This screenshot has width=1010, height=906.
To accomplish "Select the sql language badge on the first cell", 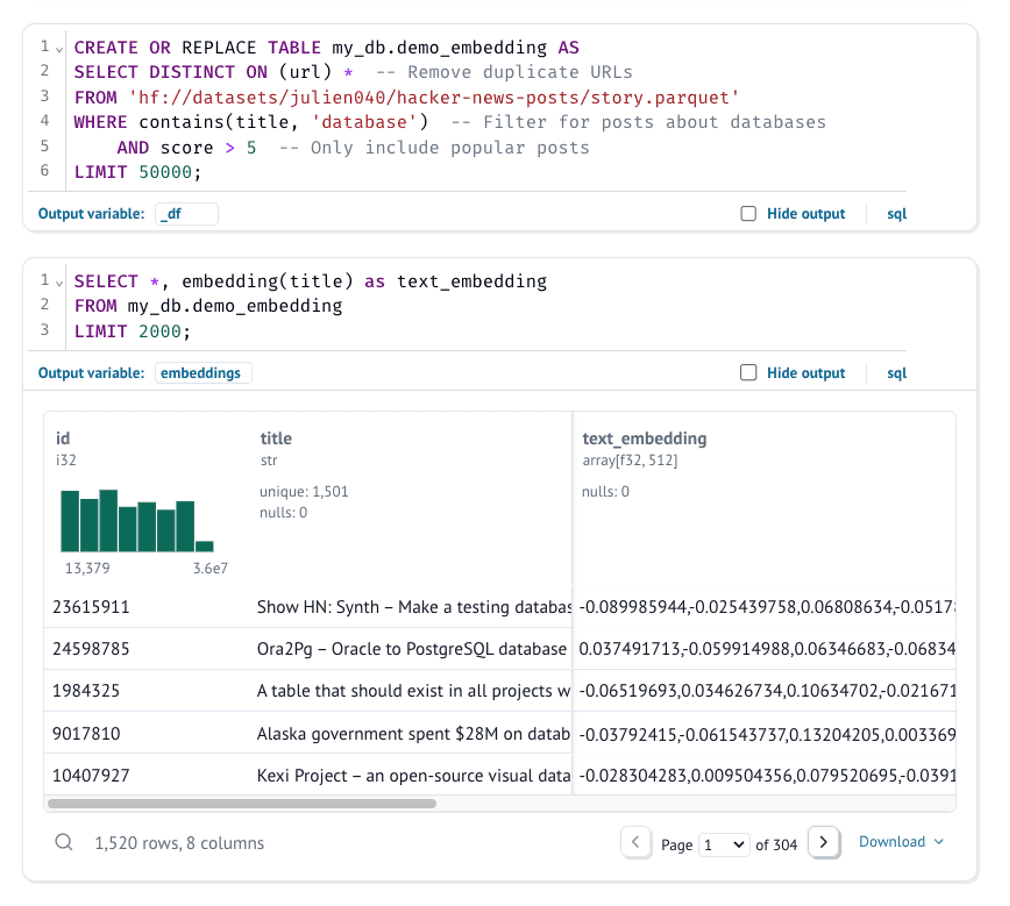I will click(896, 213).
